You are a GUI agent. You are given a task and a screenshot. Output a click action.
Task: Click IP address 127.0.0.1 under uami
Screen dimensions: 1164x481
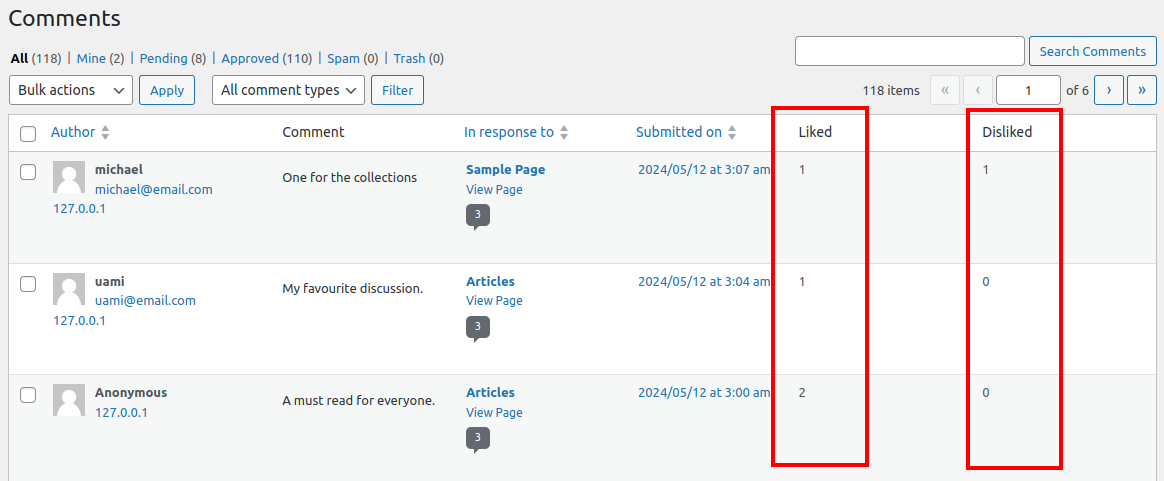[79, 321]
